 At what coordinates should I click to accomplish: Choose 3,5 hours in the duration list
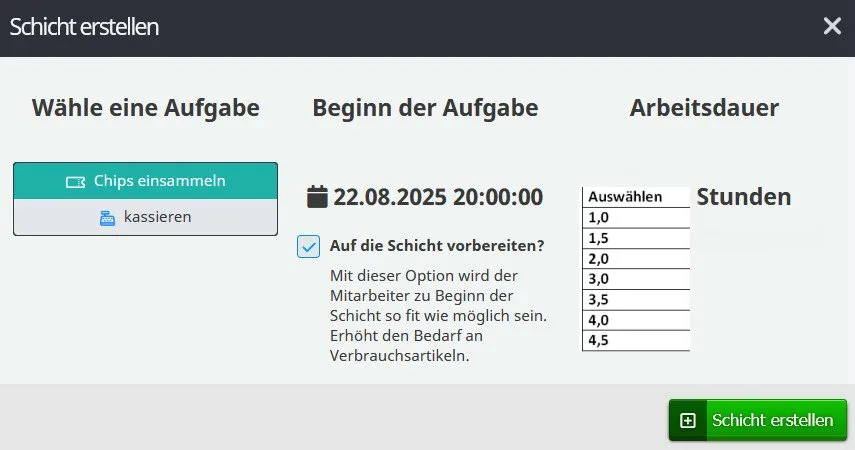(x=636, y=299)
